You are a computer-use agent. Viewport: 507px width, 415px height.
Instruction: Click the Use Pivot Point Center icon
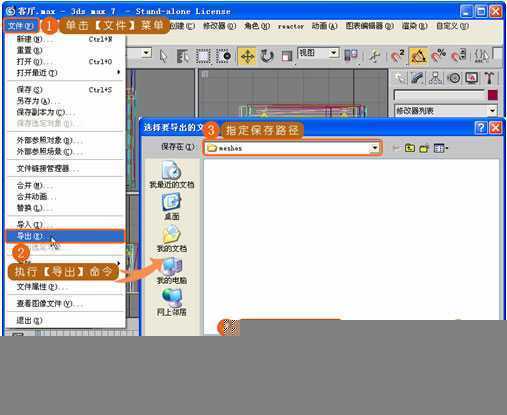coord(351,56)
